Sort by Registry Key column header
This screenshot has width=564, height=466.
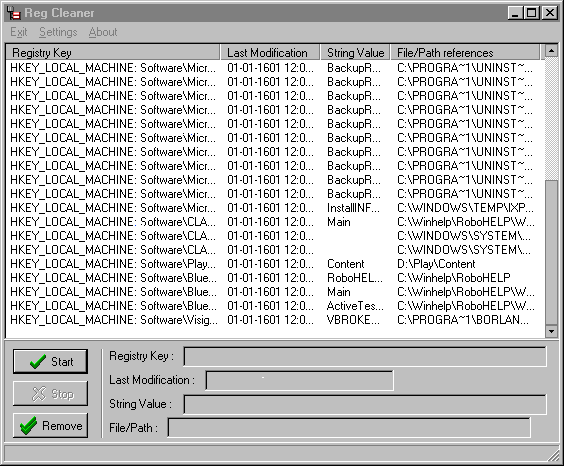tap(113, 53)
